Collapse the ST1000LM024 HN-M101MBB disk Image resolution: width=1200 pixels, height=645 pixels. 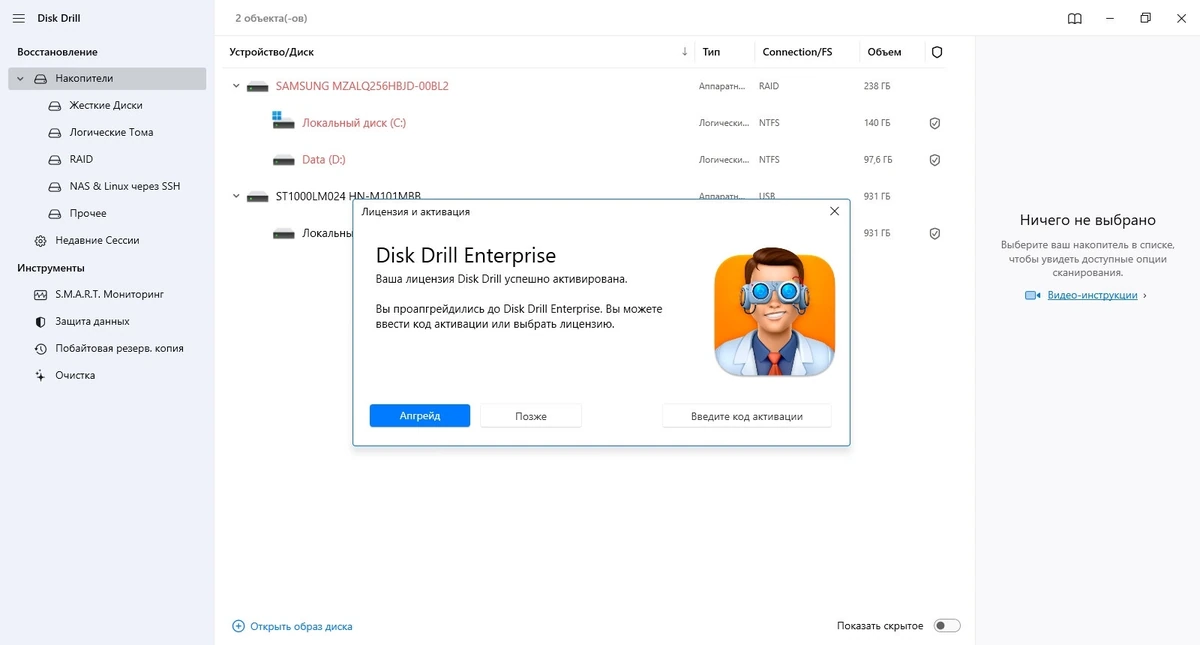click(x=236, y=196)
